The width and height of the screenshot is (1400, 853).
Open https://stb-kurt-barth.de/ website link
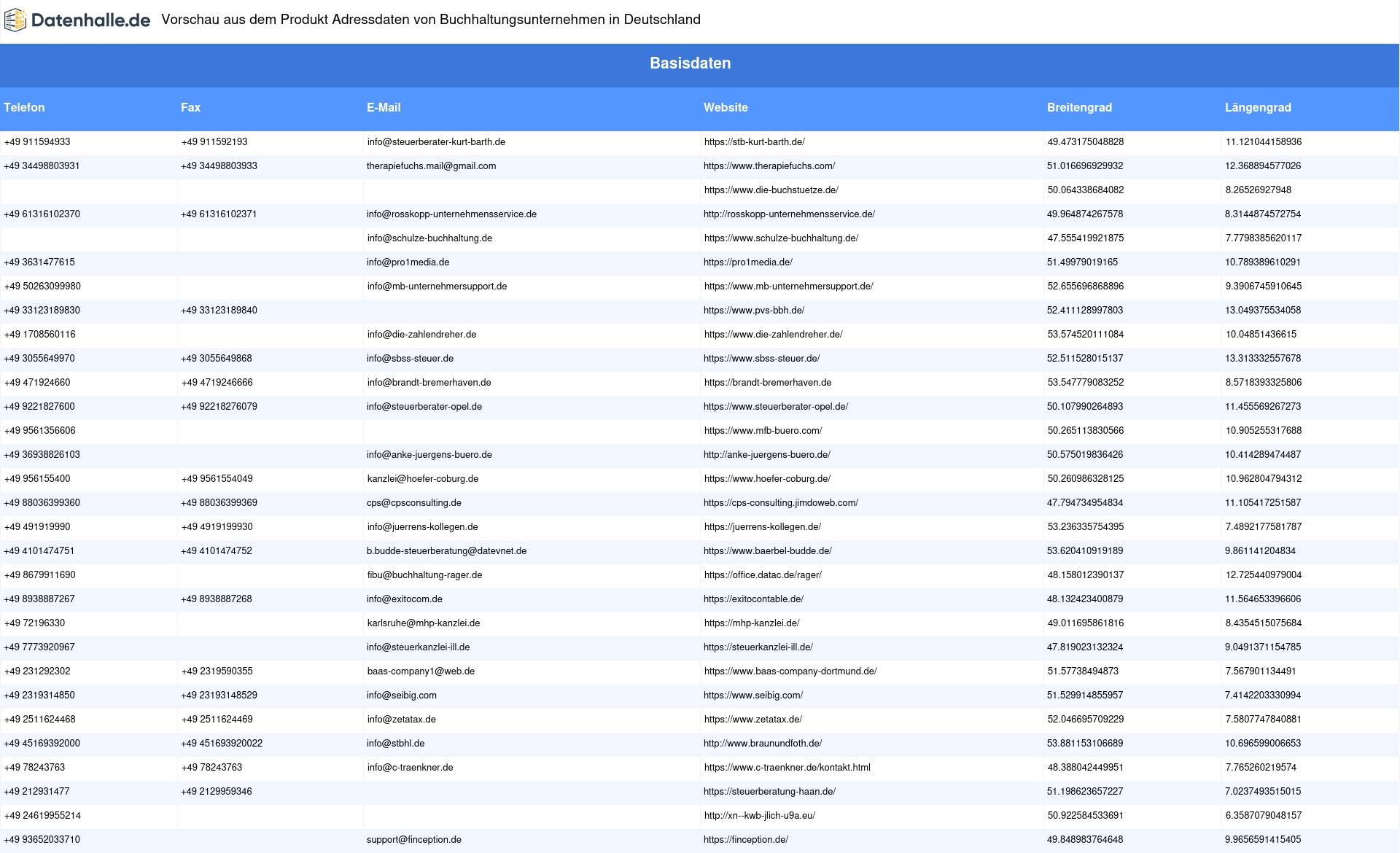[754, 142]
